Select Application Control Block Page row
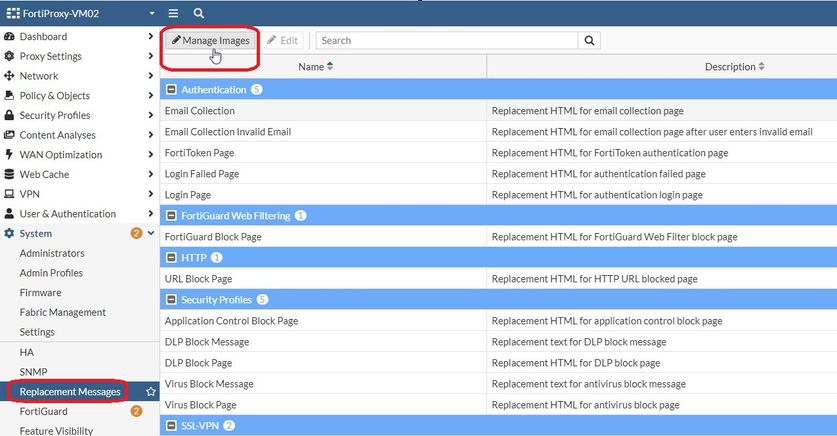This screenshot has width=837, height=436. tap(499, 321)
